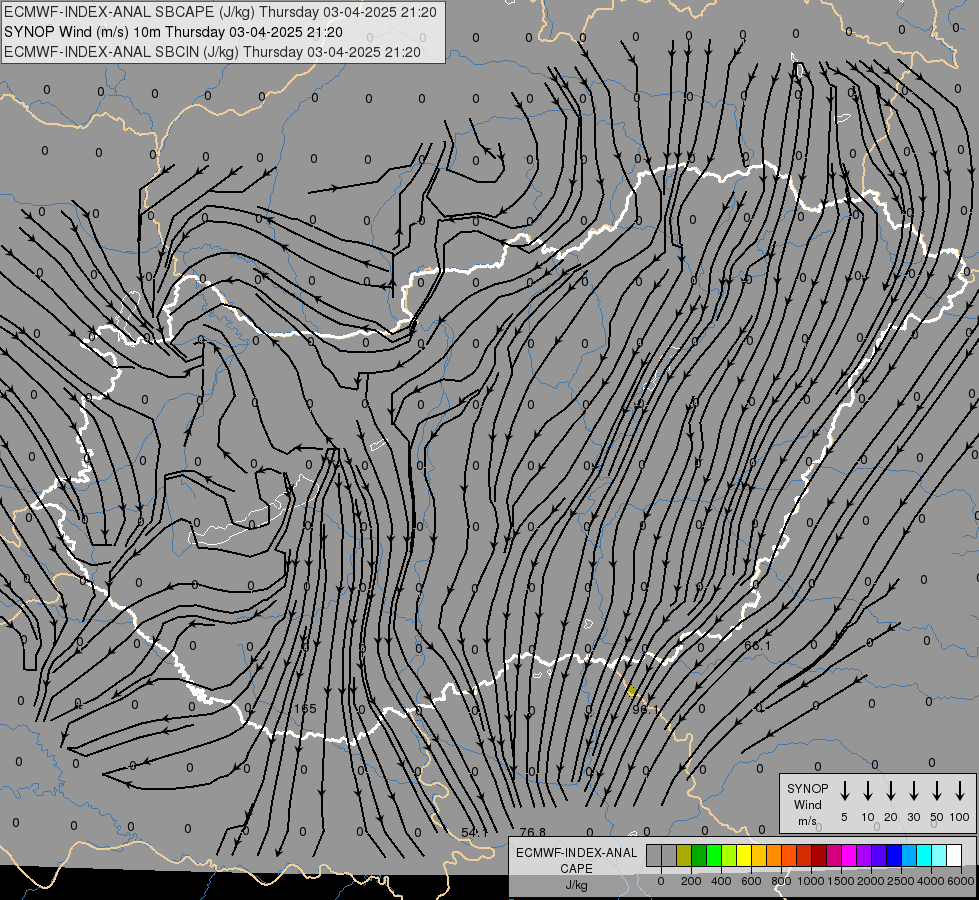Image resolution: width=979 pixels, height=900 pixels.
Task: Click the 54.1 value near bottom
Action: pyautogui.click(x=475, y=833)
